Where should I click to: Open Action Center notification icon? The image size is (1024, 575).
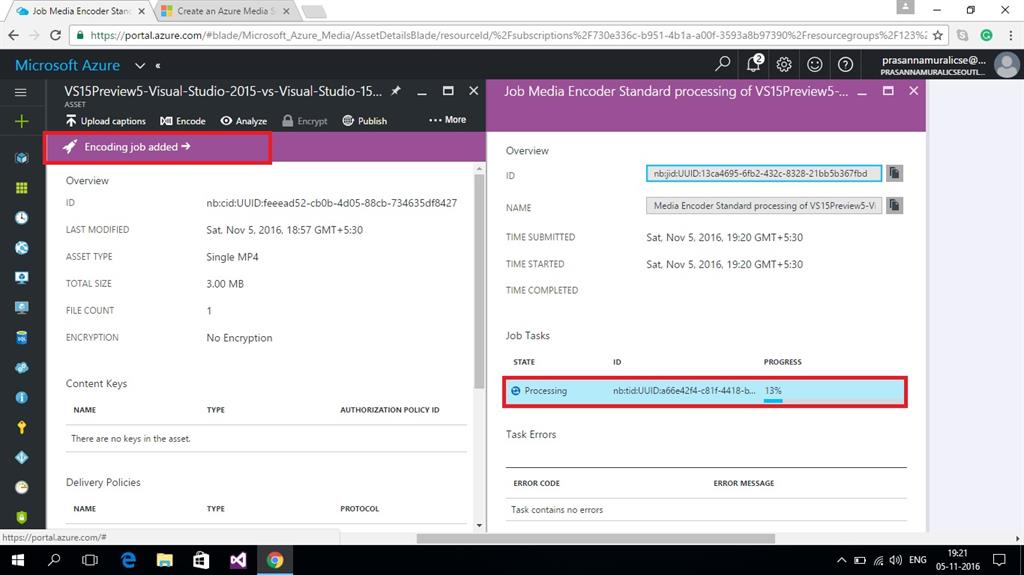pos(999,560)
